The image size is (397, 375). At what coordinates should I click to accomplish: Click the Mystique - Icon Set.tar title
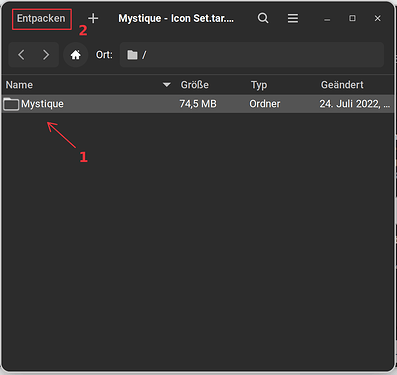coord(176,18)
